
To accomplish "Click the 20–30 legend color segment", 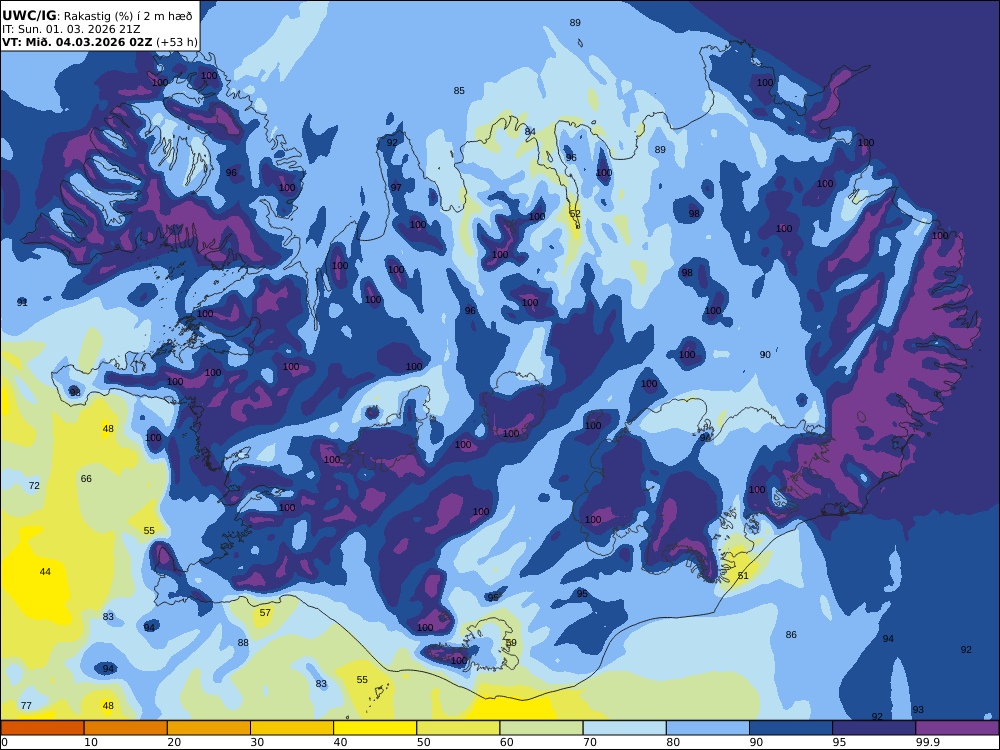I will pos(209,728).
